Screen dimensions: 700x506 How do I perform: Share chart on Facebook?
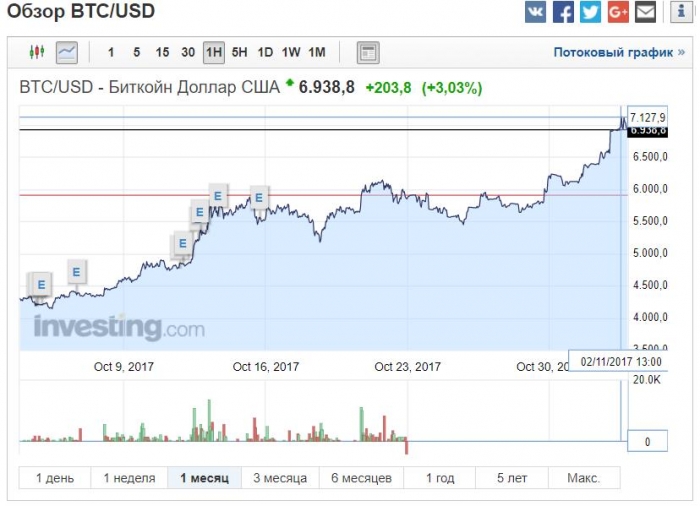(x=563, y=12)
